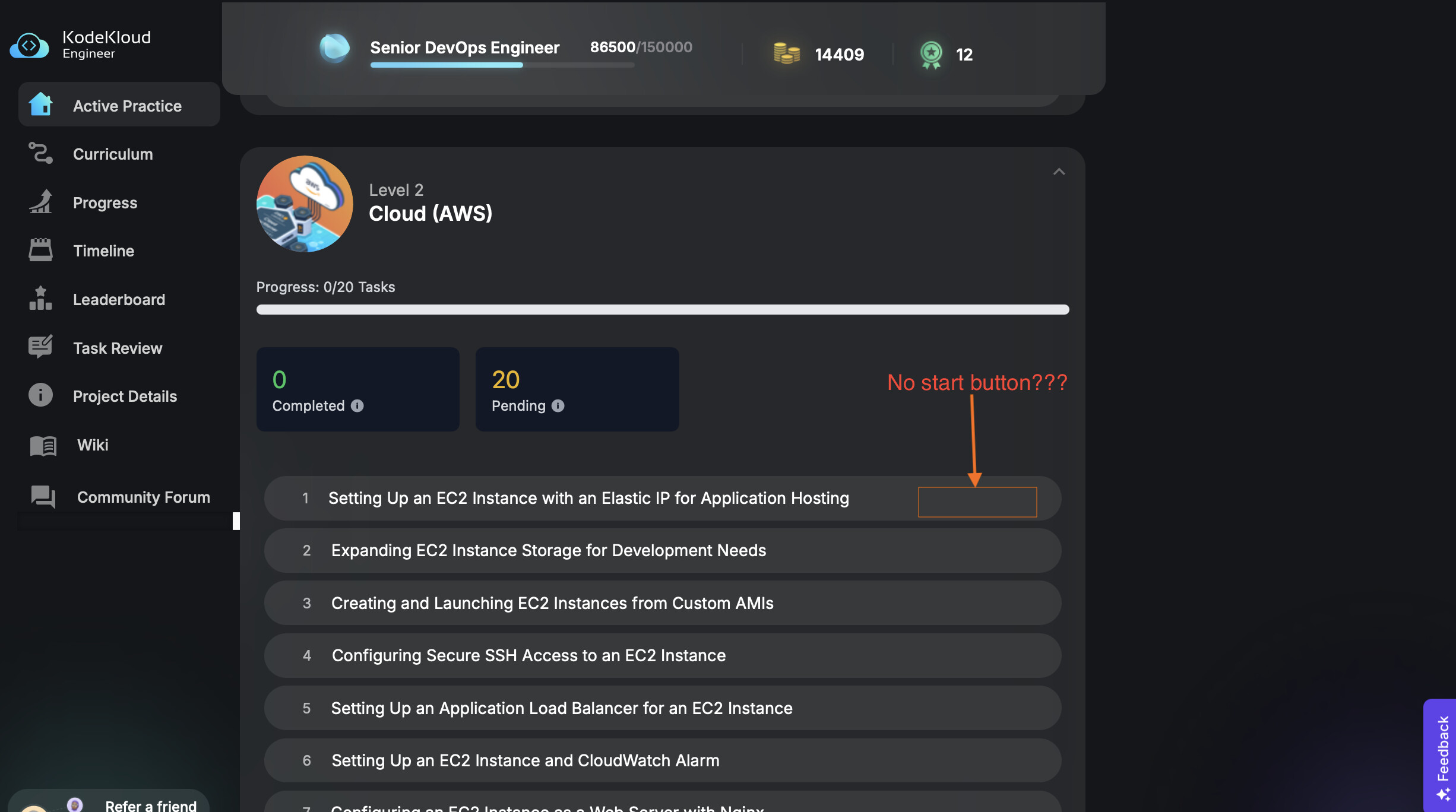Collapse the Cloud (AWS) level section
Image resolution: width=1456 pixels, height=812 pixels.
click(1059, 172)
